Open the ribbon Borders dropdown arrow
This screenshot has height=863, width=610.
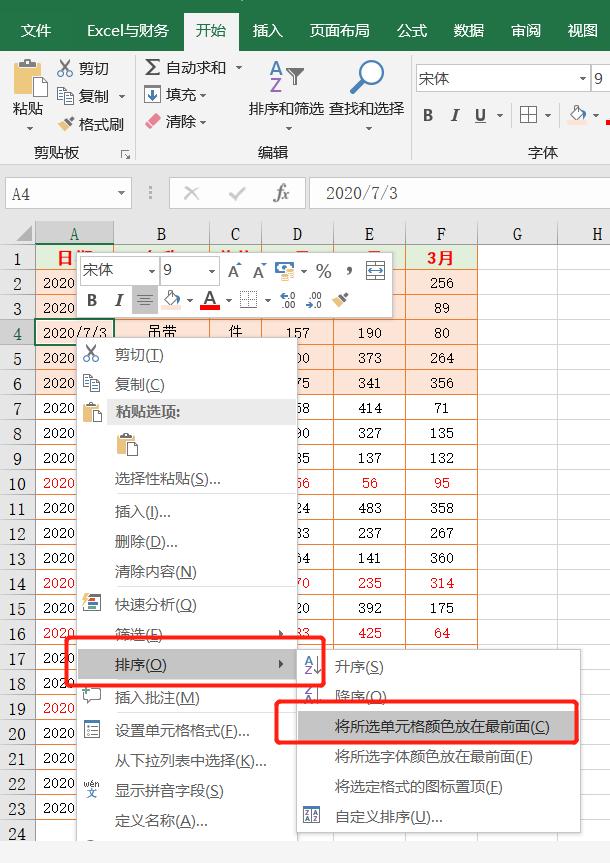[x=548, y=116]
